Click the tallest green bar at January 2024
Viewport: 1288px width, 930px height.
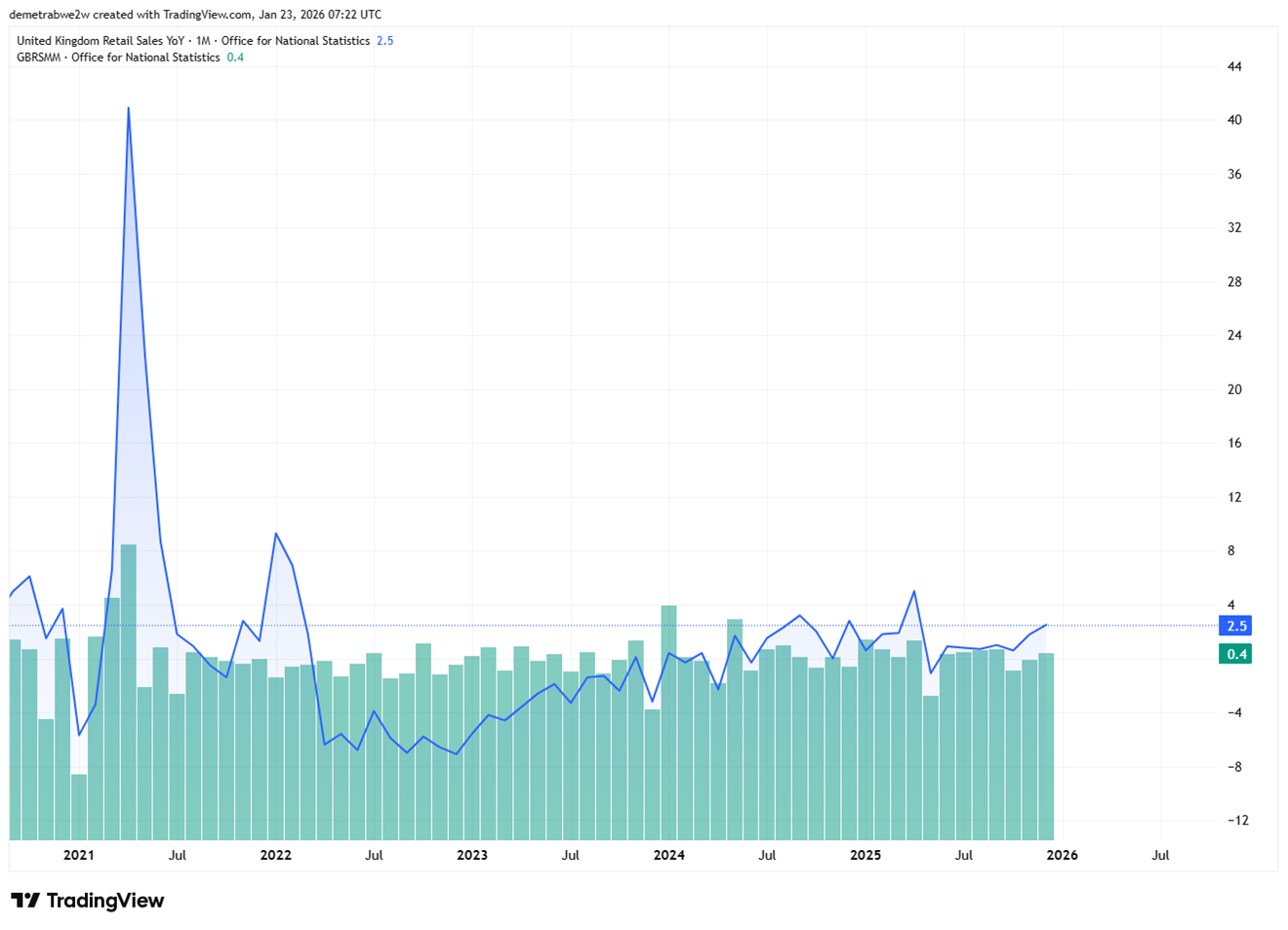(668, 722)
